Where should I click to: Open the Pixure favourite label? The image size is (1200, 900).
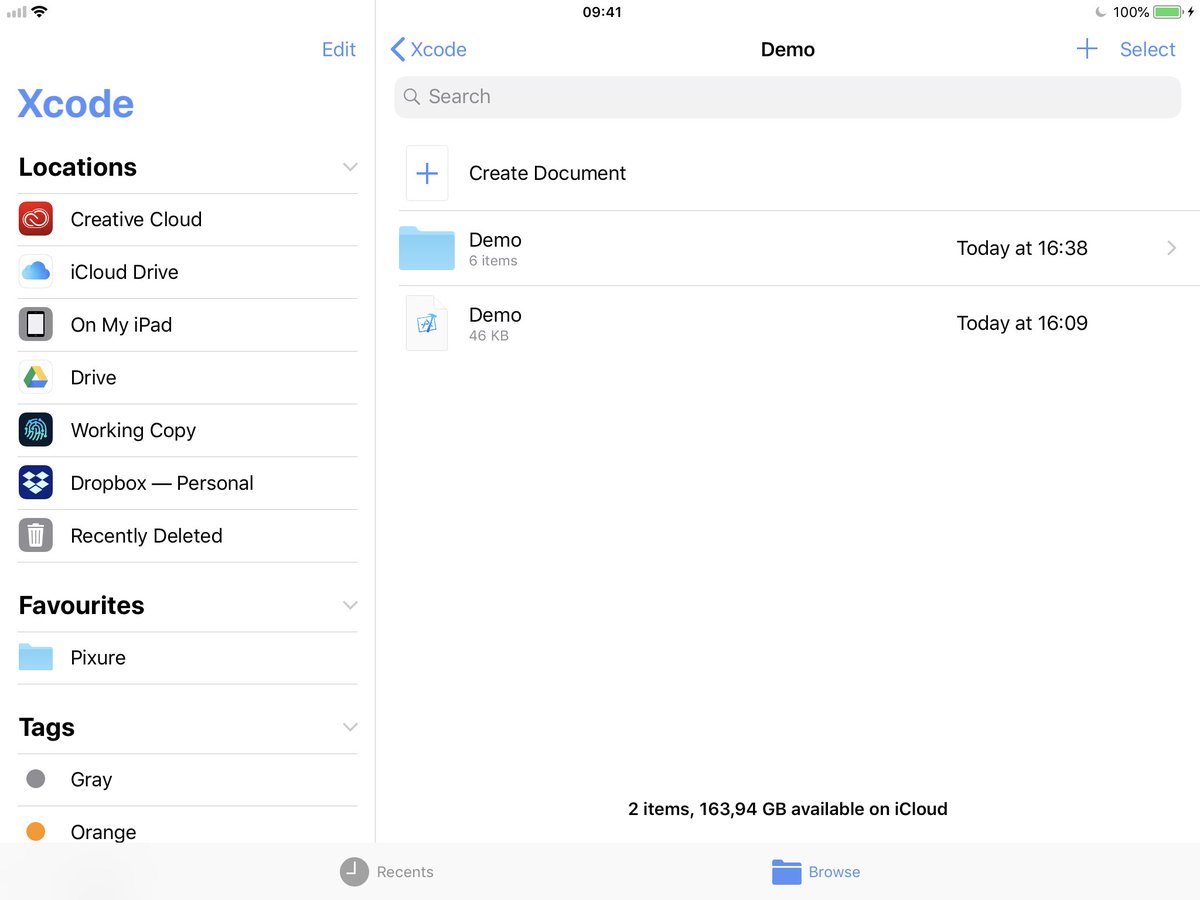[x=98, y=657]
